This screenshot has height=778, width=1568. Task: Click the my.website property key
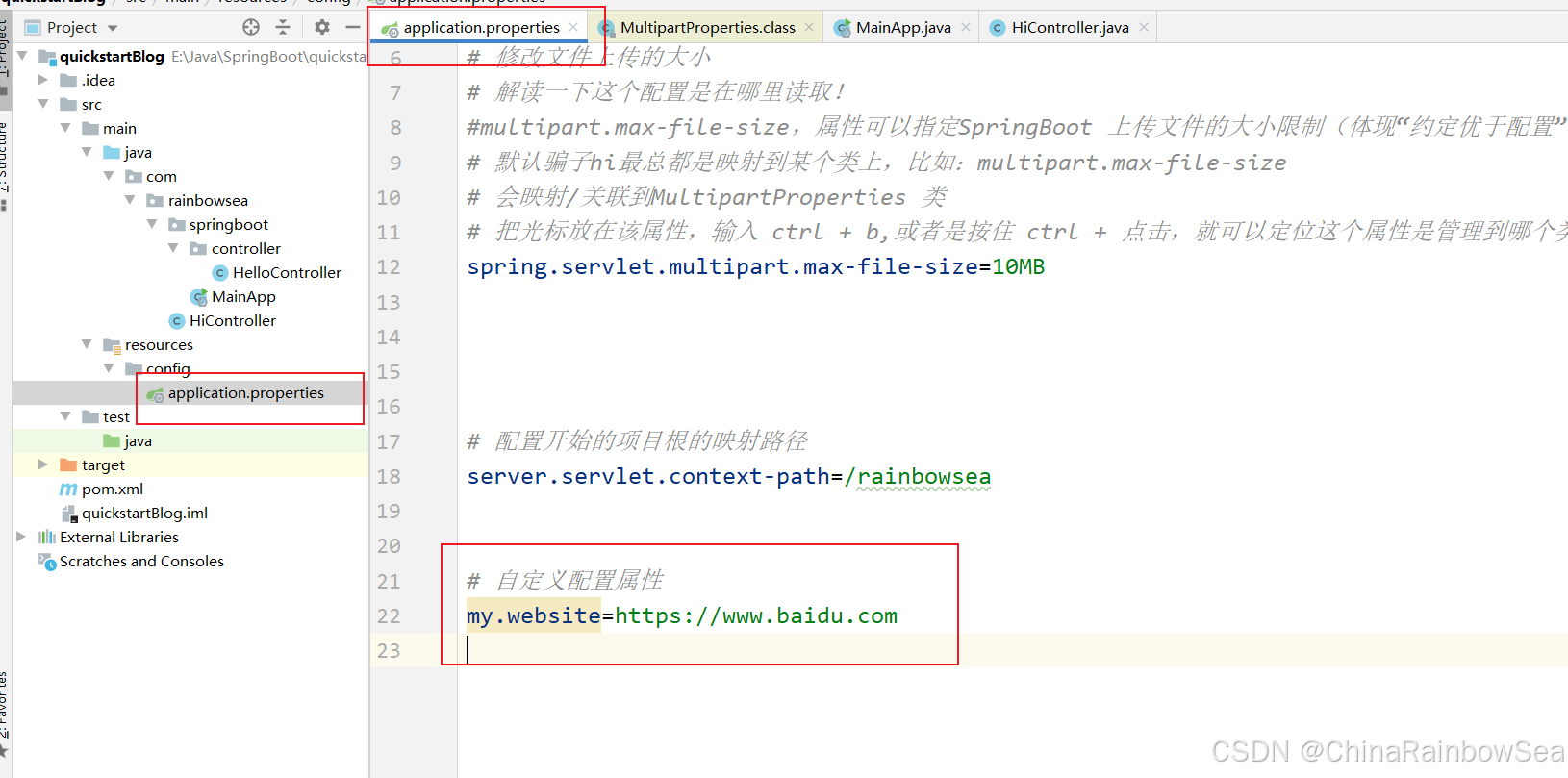click(x=534, y=615)
